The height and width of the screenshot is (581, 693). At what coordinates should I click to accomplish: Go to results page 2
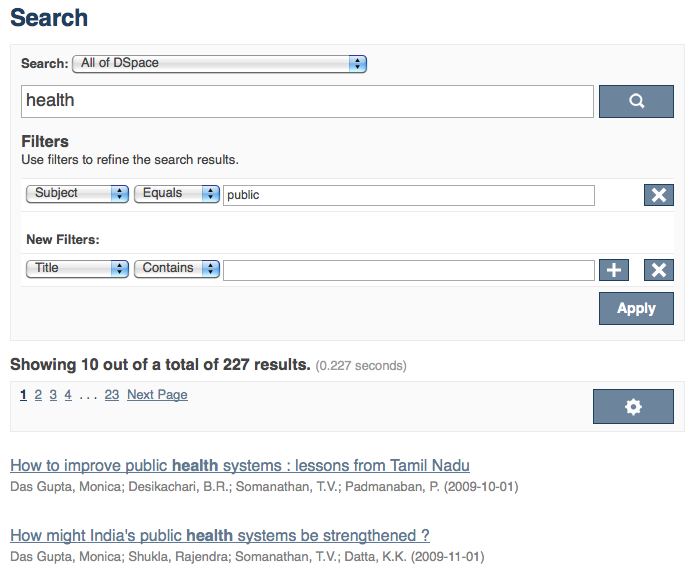tap(38, 395)
